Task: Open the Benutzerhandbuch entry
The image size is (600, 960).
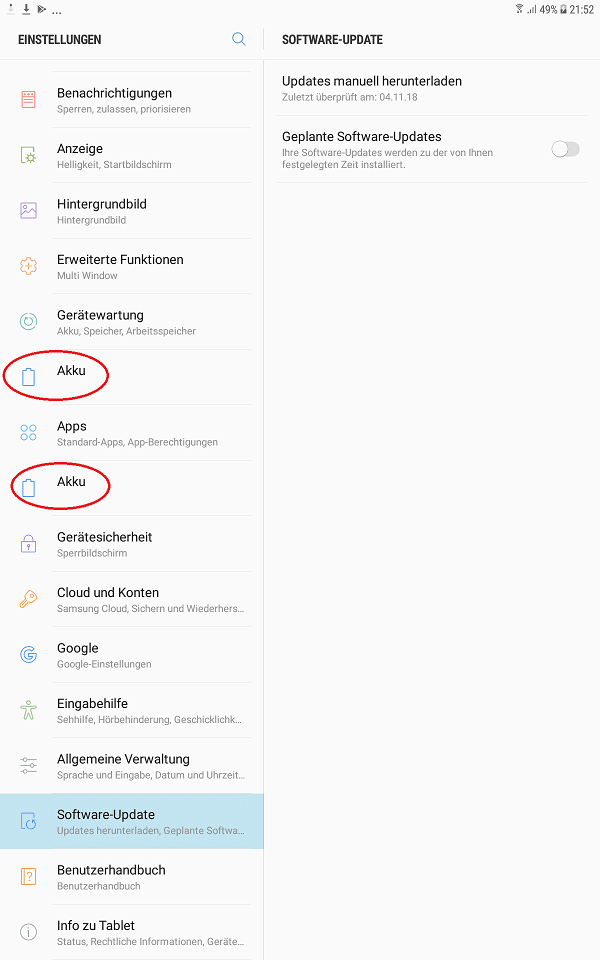Action: pyautogui.click(x=132, y=877)
